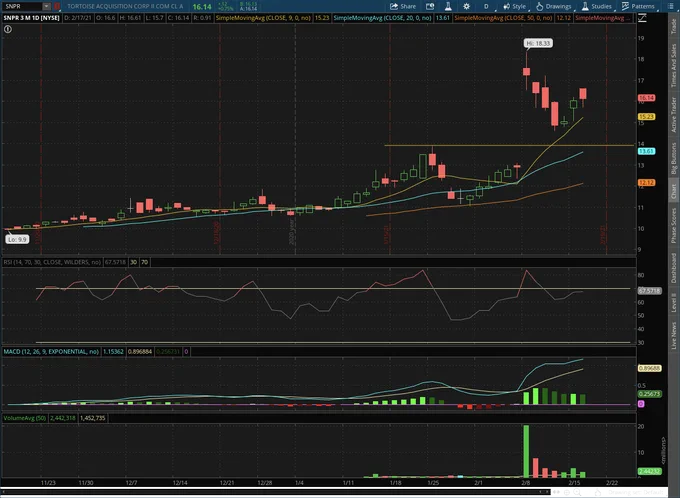Click the red 16.14 last price tag
This screenshot has width=680, height=498.
pyautogui.click(x=646, y=98)
